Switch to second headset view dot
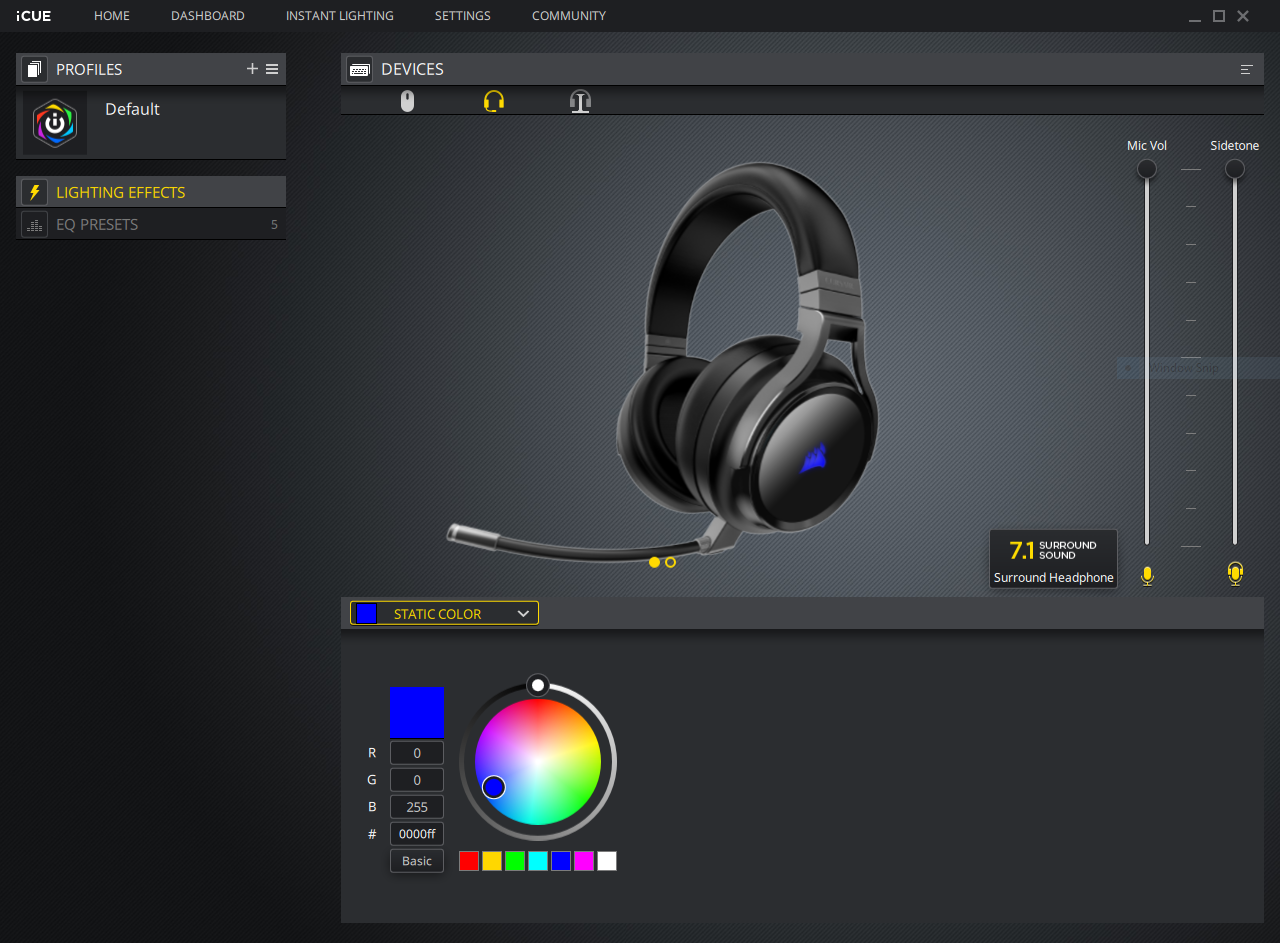1280x943 pixels. 670,562
